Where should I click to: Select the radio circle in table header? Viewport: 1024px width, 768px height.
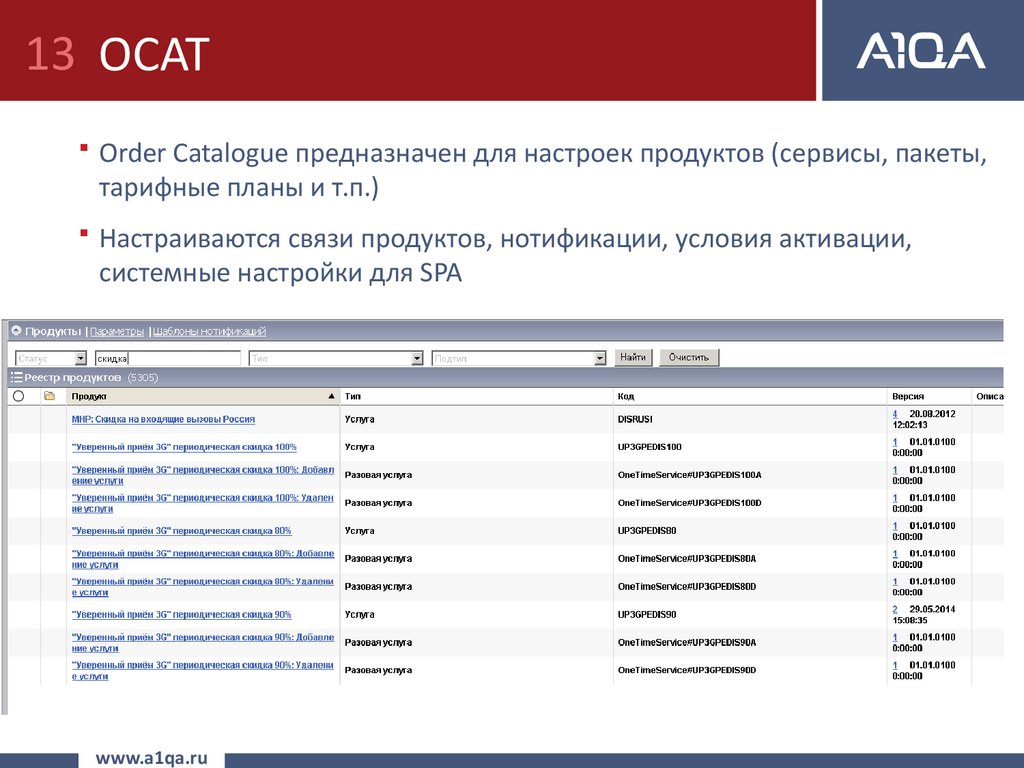coord(18,396)
